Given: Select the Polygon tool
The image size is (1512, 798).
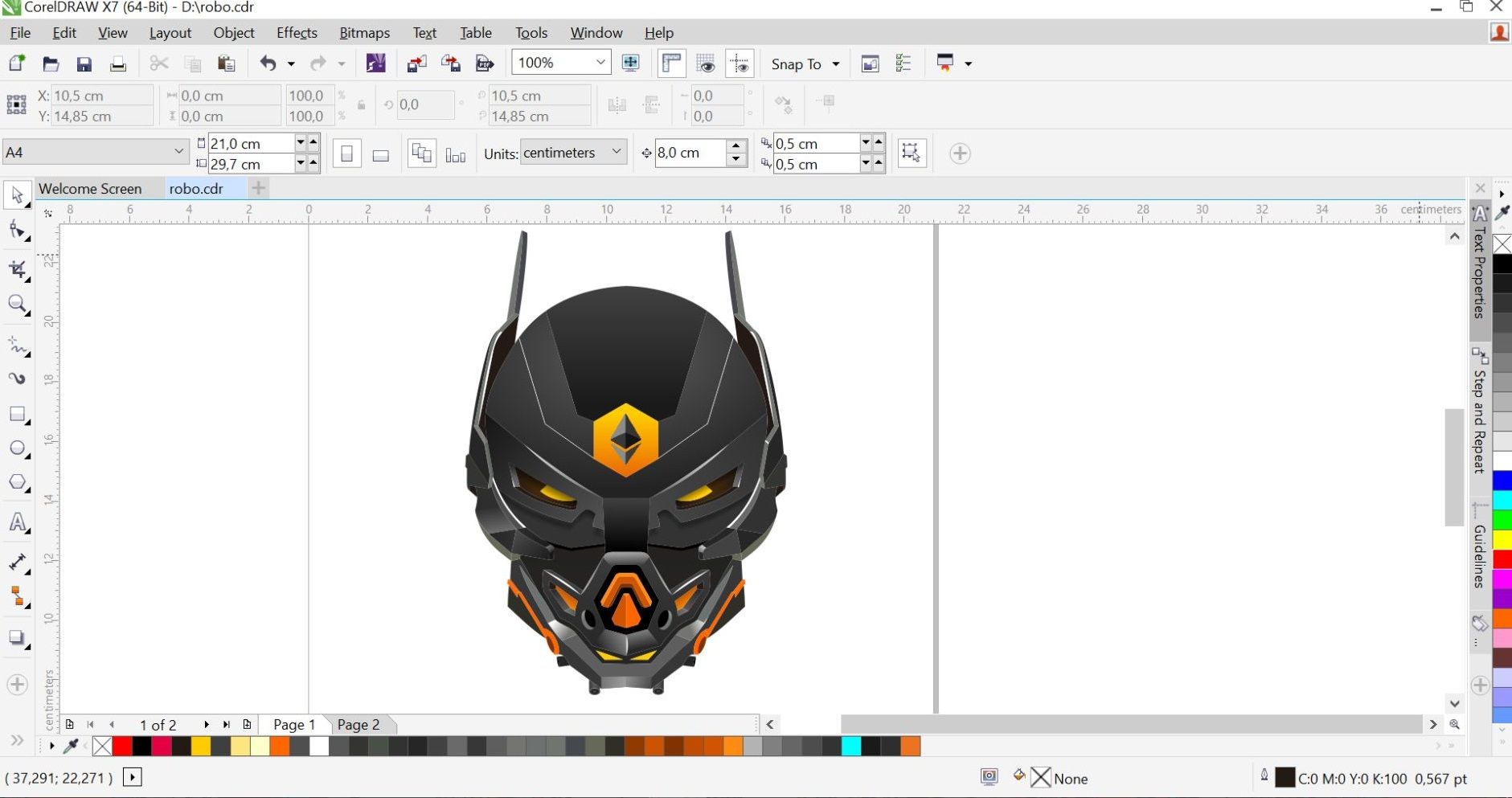Looking at the screenshot, I should 18,483.
